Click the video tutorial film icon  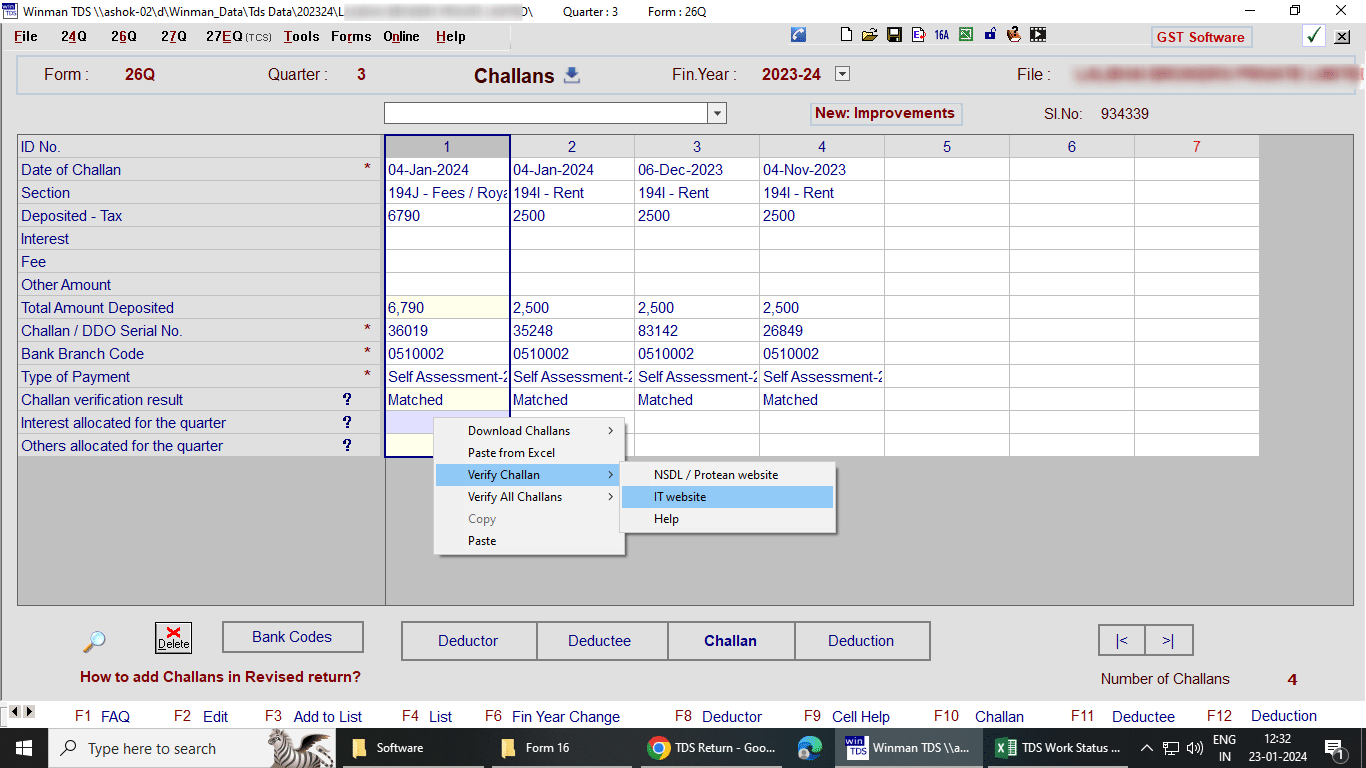pos(1038,35)
